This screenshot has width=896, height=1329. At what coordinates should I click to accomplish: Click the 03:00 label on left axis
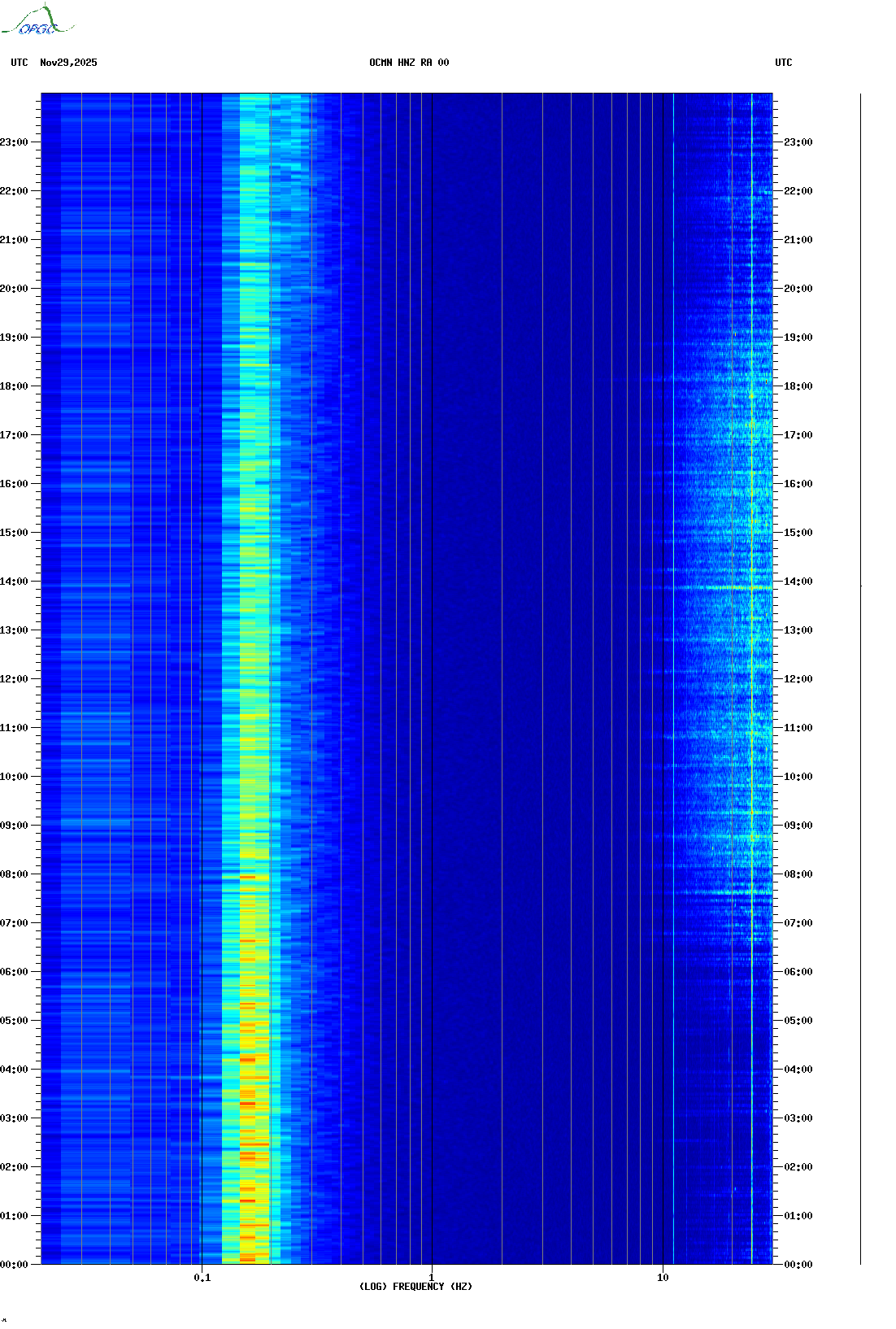click(x=14, y=1118)
